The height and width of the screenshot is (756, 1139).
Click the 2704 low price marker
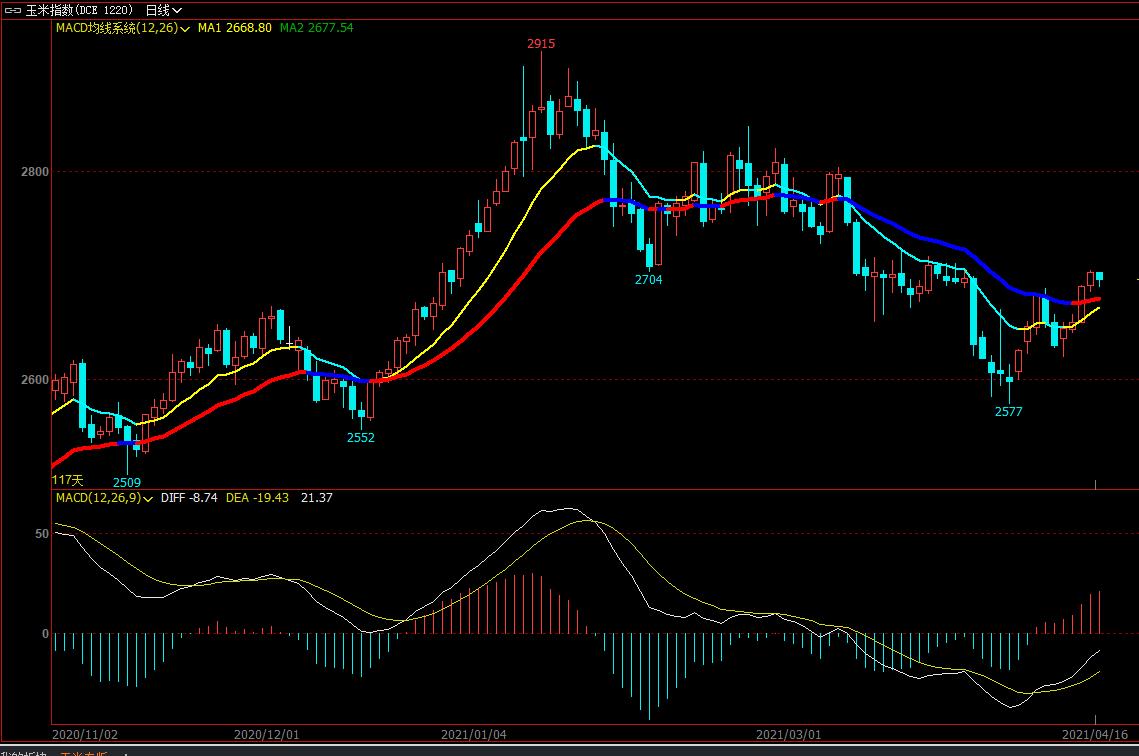pos(648,280)
